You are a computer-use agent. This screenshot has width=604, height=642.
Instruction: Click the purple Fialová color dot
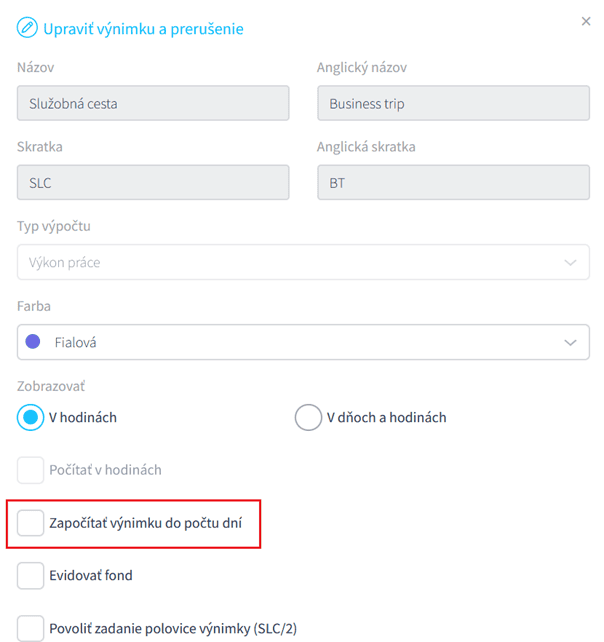click(33, 342)
